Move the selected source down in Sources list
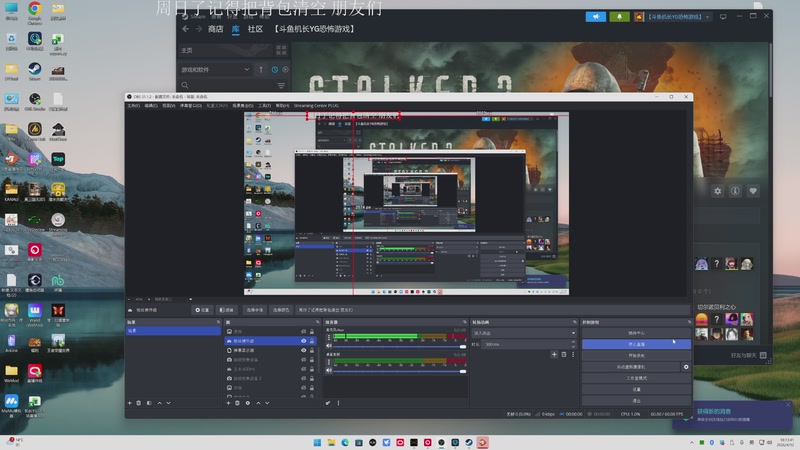The width and height of the screenshot is (800, 450). coord(267,403)
